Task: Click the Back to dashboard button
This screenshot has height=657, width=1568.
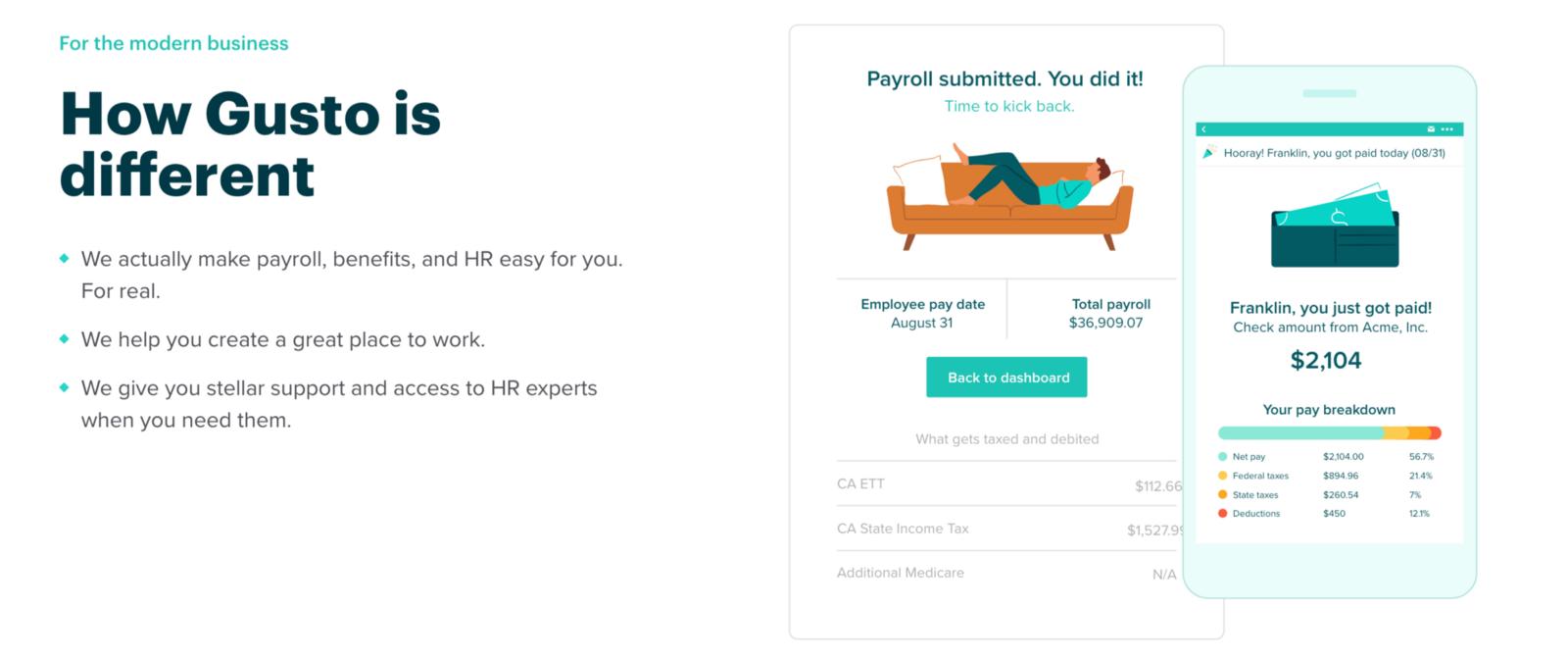Action: 1006,378
